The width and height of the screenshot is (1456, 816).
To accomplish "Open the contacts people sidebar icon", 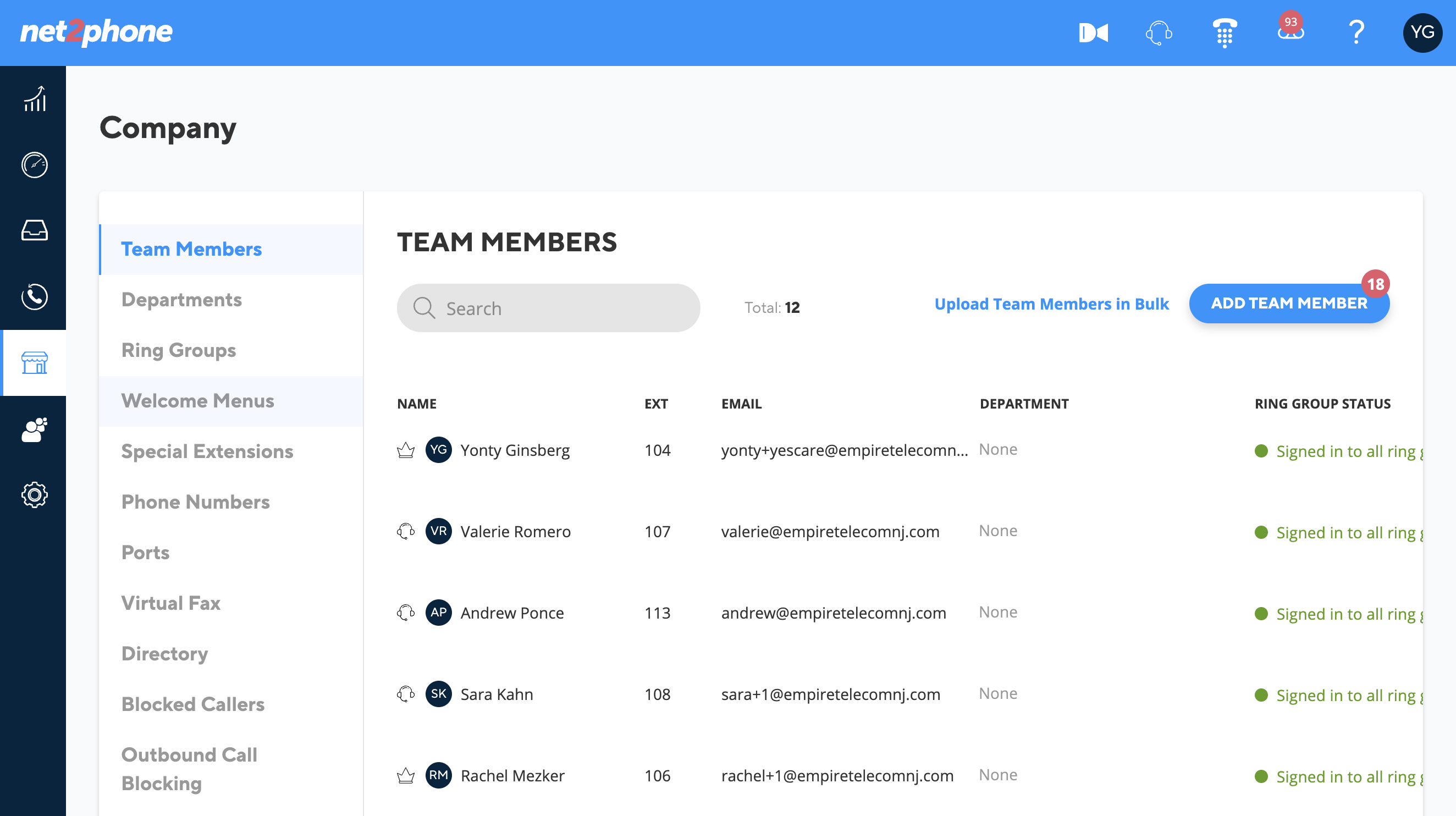I will [35, 429].
